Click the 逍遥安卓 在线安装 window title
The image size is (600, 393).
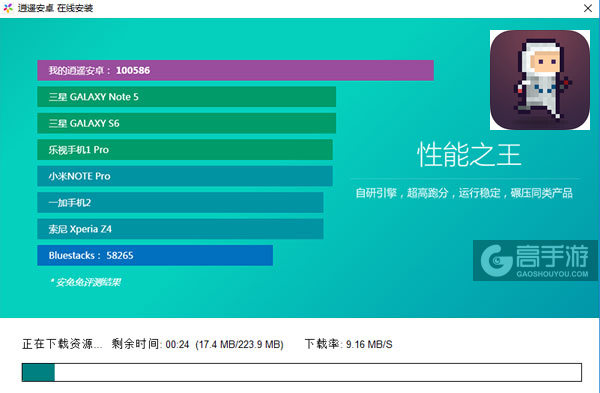55,8
